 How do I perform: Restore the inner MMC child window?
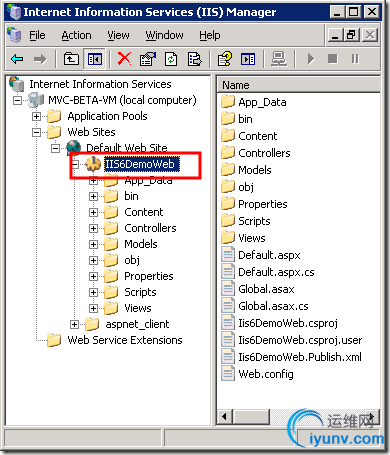(x=353, y=35)
